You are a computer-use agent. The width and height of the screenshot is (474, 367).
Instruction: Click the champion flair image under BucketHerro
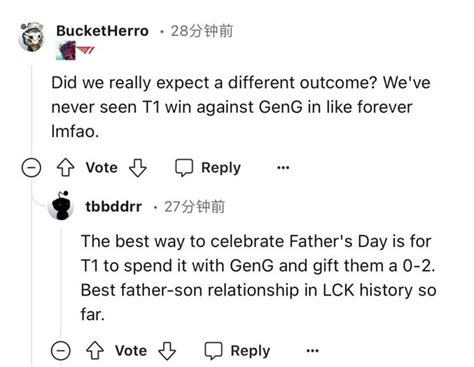click(x=66, y=51)
